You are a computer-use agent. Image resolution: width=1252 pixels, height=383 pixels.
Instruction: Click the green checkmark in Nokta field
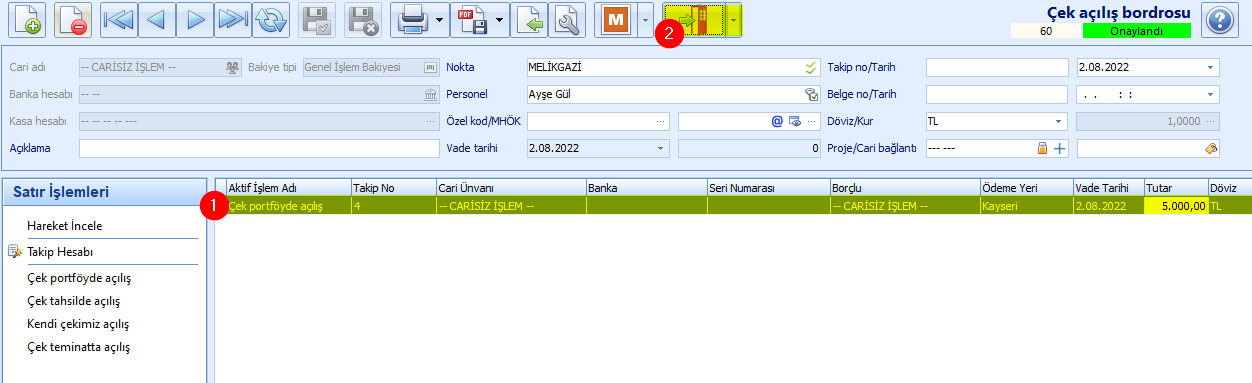[811, 67]
